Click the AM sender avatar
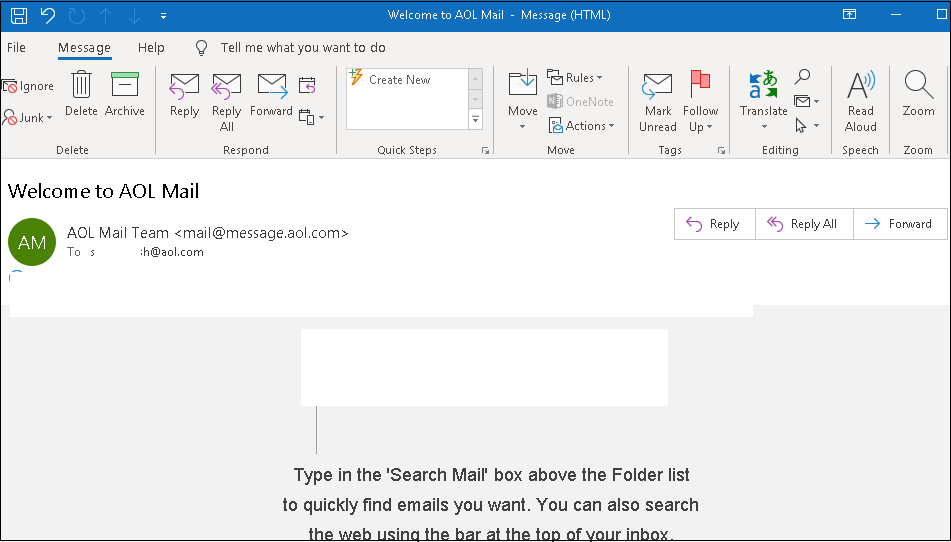This screenshot has height=542, width=951. 32,242
